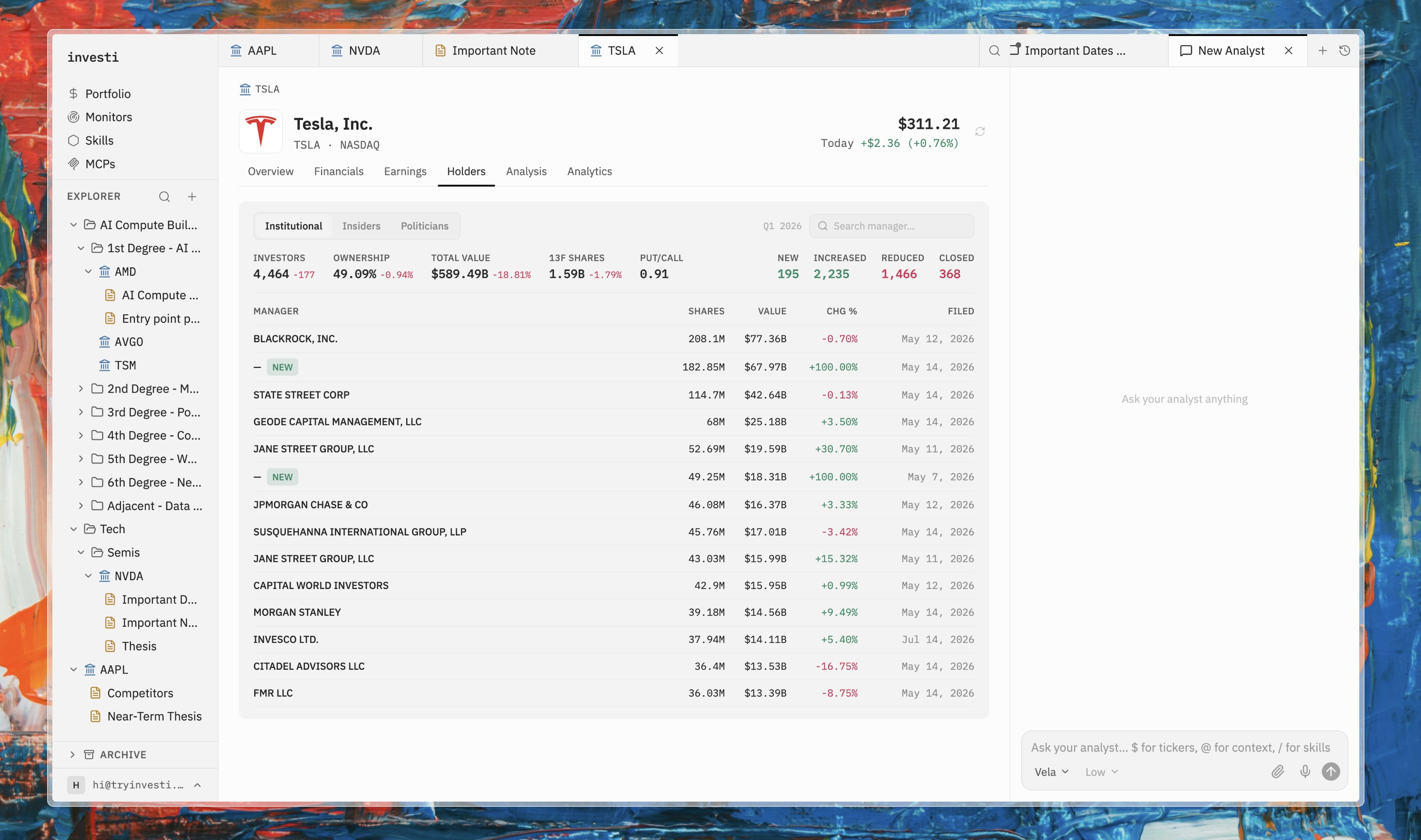Image resolution: width=1421 pixels, height=840 pixels.
Task: Switch to the AAPL tab
Action: 268,50
